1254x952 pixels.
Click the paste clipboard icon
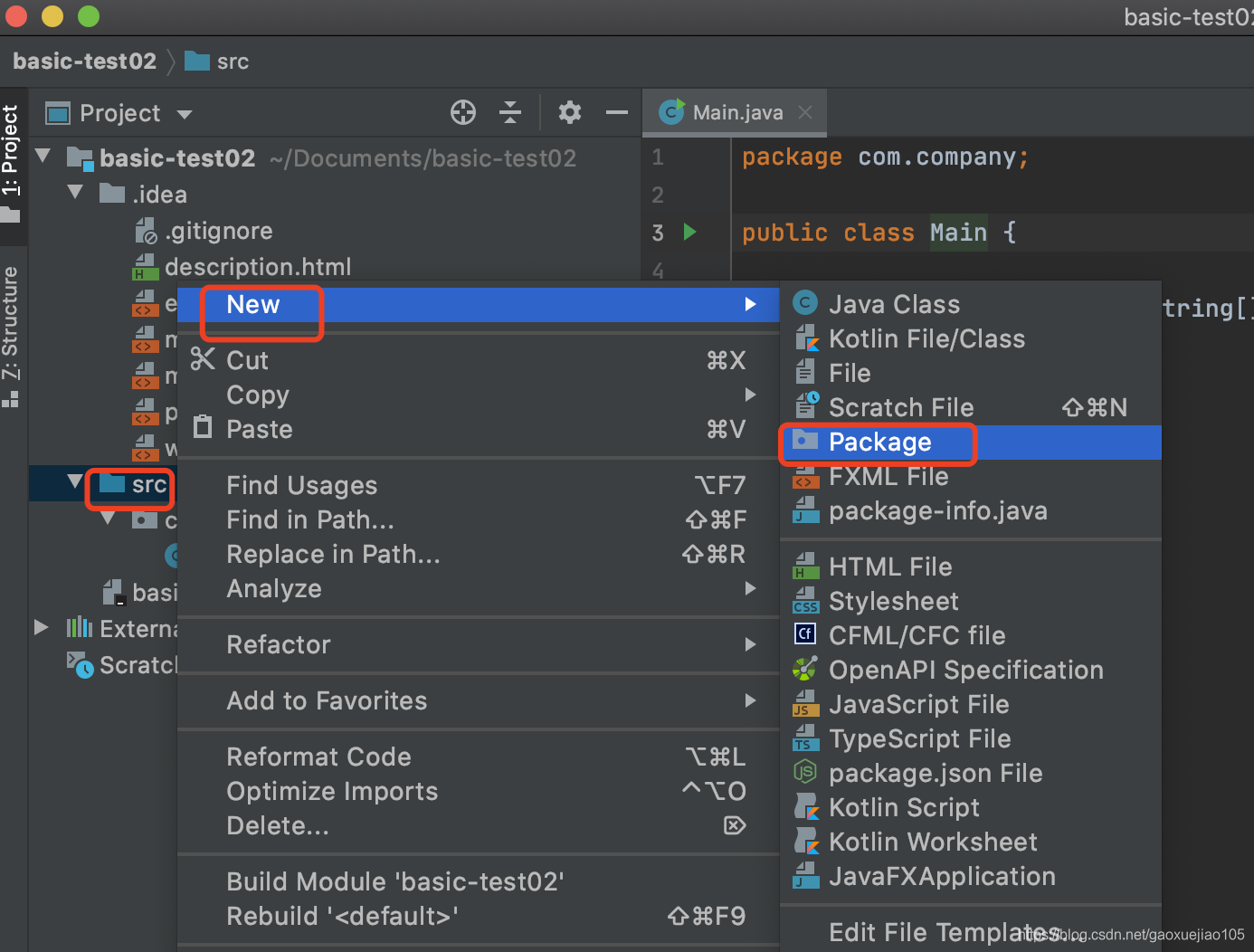pyautogui.click(x=203, y=426)
